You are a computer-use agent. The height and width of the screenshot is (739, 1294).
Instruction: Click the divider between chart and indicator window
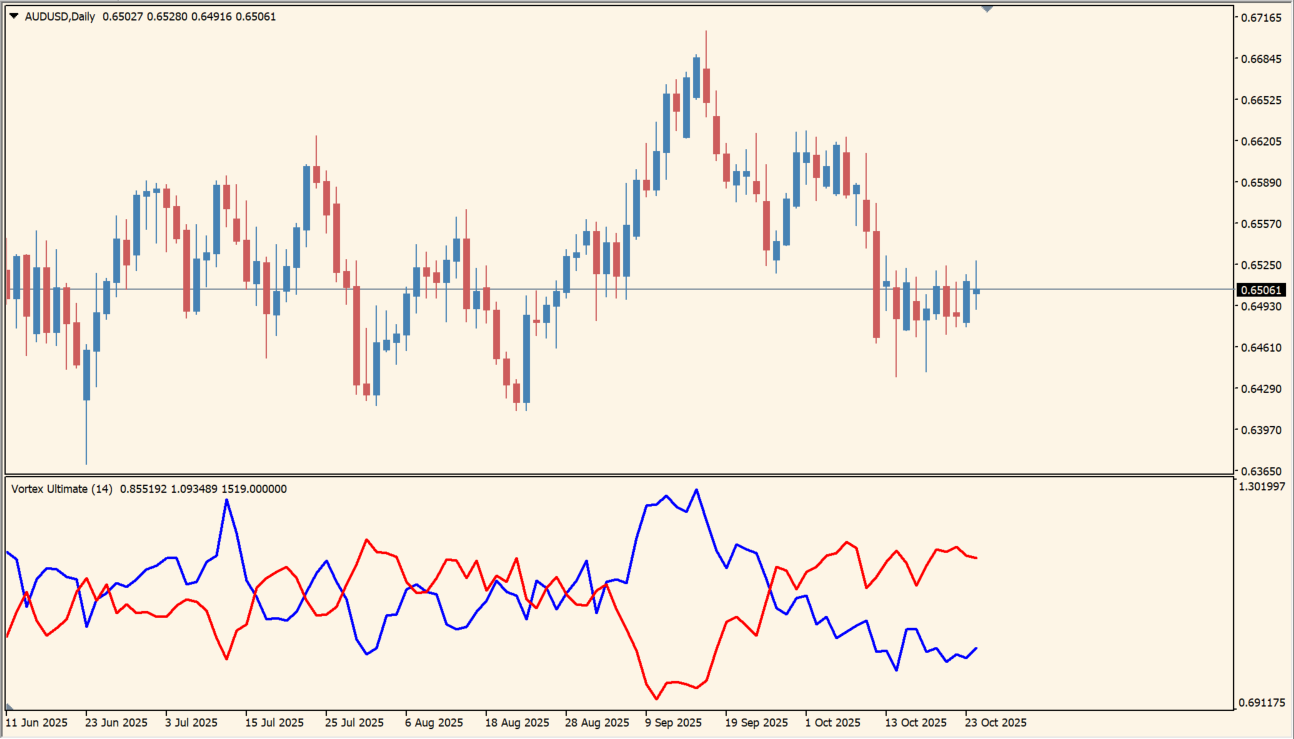620,475
